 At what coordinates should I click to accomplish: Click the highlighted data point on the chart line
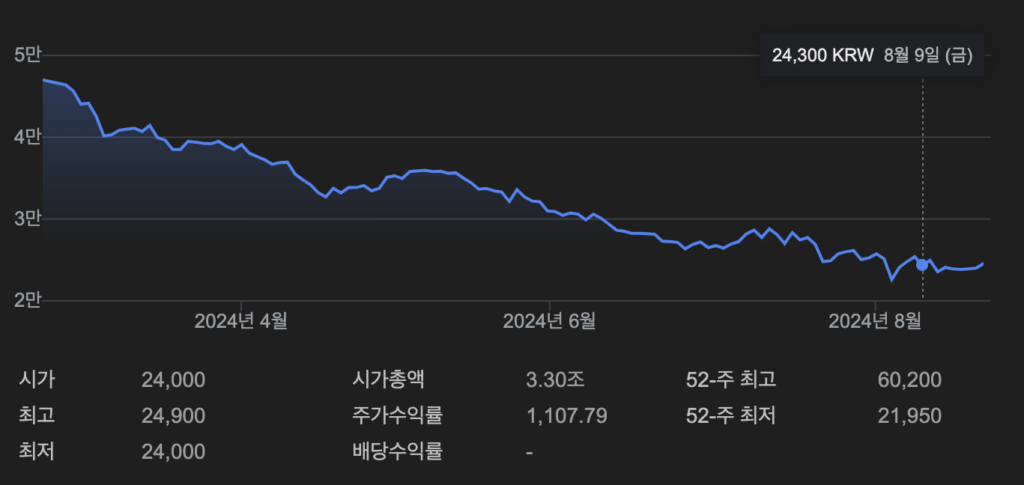click(922, 265)
